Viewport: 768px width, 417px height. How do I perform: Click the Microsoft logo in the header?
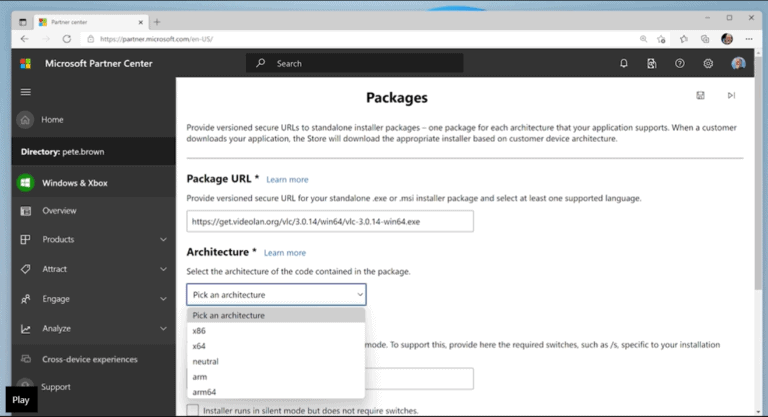[25, 63]
